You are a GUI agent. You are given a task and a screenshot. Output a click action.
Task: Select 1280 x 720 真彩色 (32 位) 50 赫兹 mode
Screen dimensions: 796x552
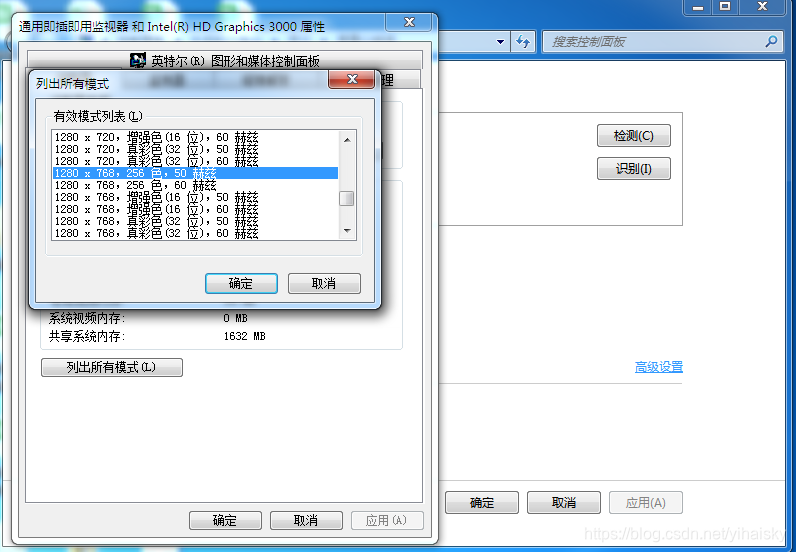pyautogui.click(x=195, y=149)
